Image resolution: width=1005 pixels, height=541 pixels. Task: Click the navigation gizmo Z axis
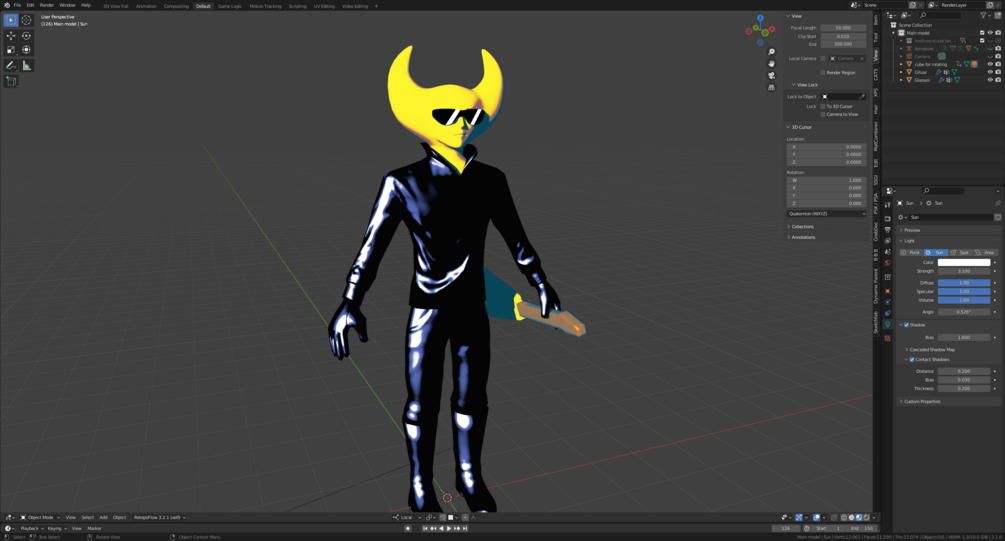(760, 19)
